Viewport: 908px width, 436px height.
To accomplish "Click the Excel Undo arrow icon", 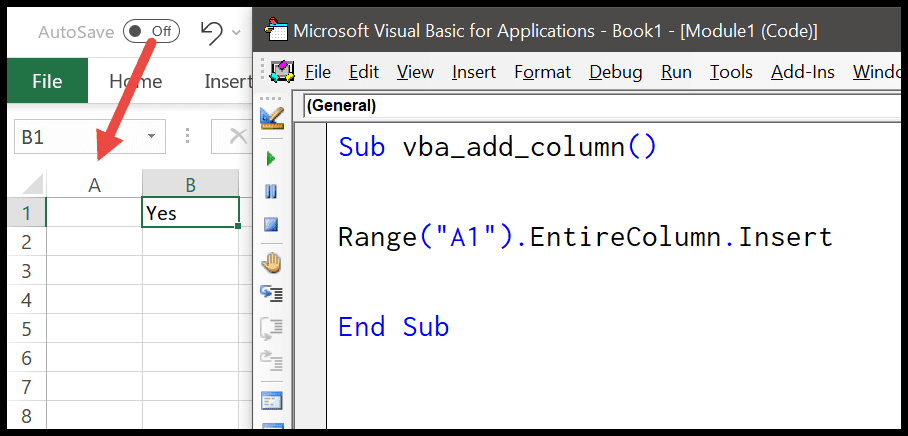I will click(211, 32).
